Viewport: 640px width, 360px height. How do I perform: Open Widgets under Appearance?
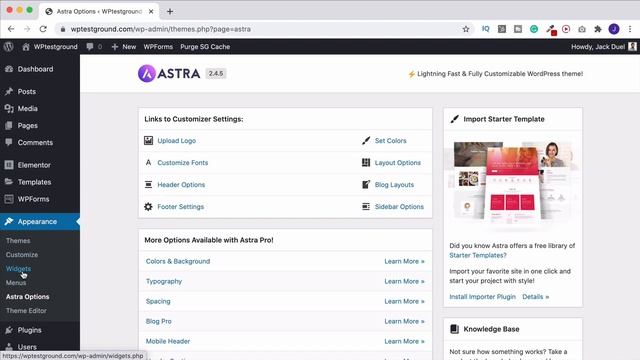click(18, 269)
